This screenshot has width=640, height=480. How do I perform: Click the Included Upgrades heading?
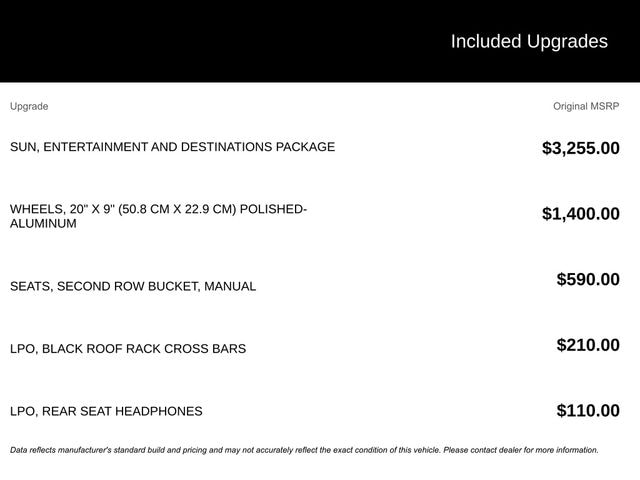pos(528,41)
